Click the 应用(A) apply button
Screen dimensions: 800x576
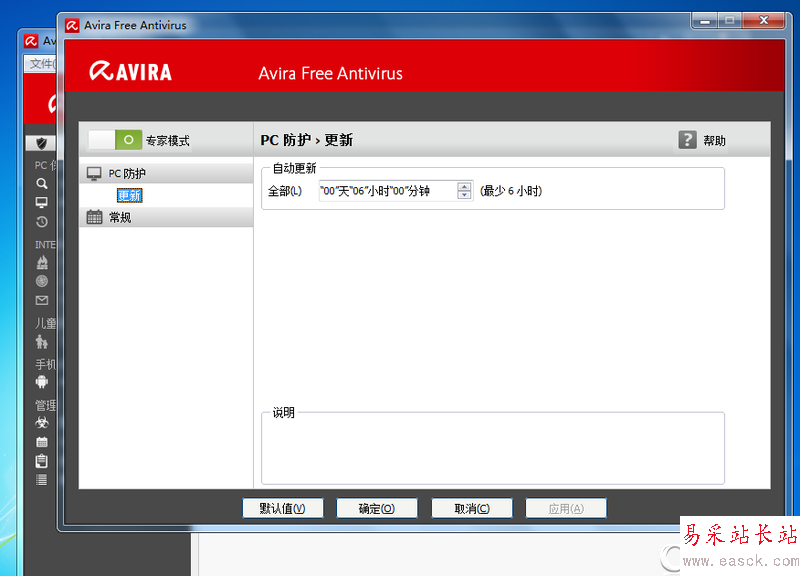pyautogui.click(x=566, y=508)
